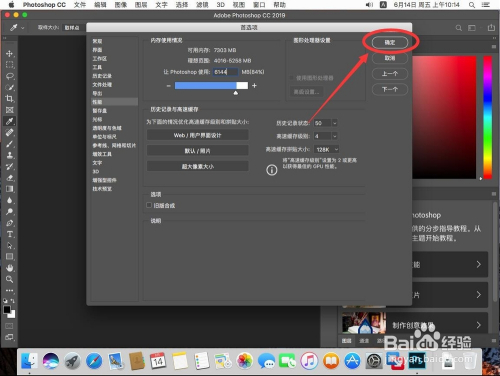Select the Pen tool
Viewport: 500px width, 376px height.
(10, 223)
